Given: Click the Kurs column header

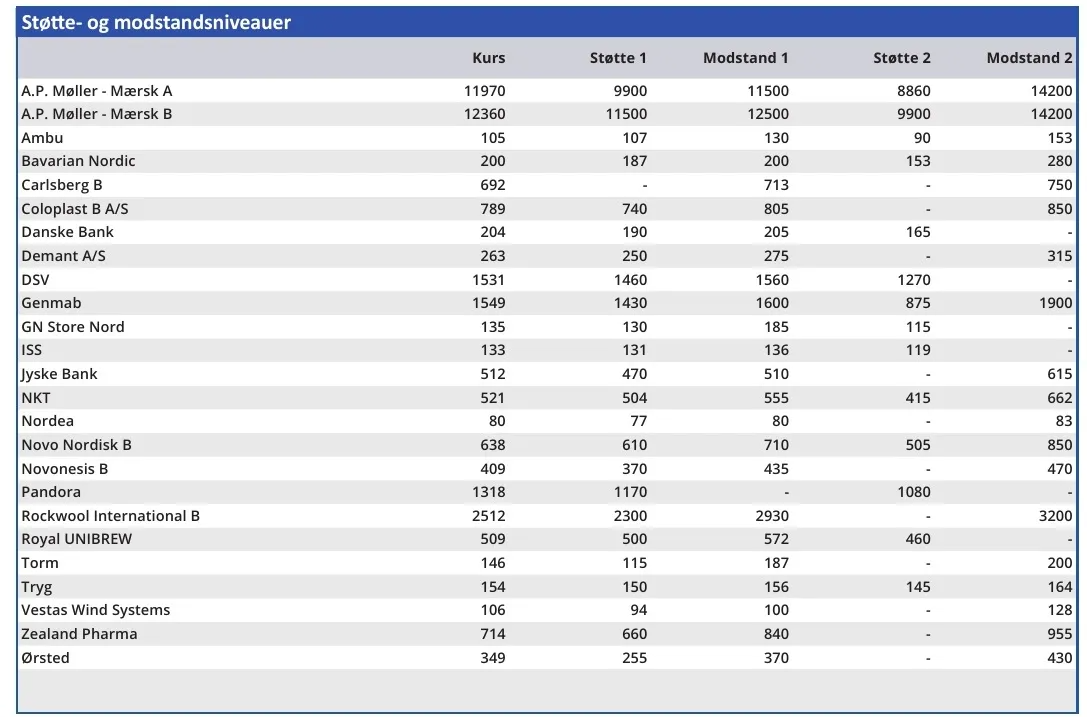Looking at the screenshot, I should click(x=488, y=58).
